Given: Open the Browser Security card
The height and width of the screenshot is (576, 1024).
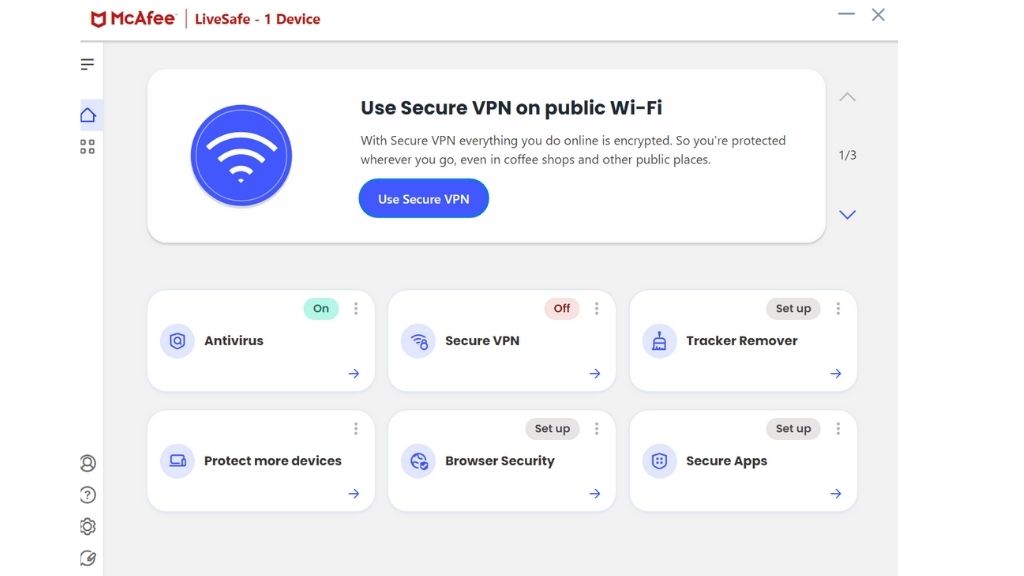Looking at the screenshot, I should click(502, 461).
